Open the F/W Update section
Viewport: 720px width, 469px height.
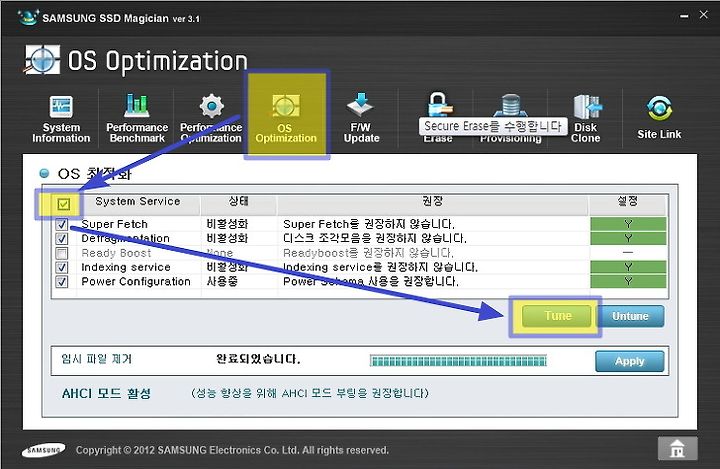361,118
